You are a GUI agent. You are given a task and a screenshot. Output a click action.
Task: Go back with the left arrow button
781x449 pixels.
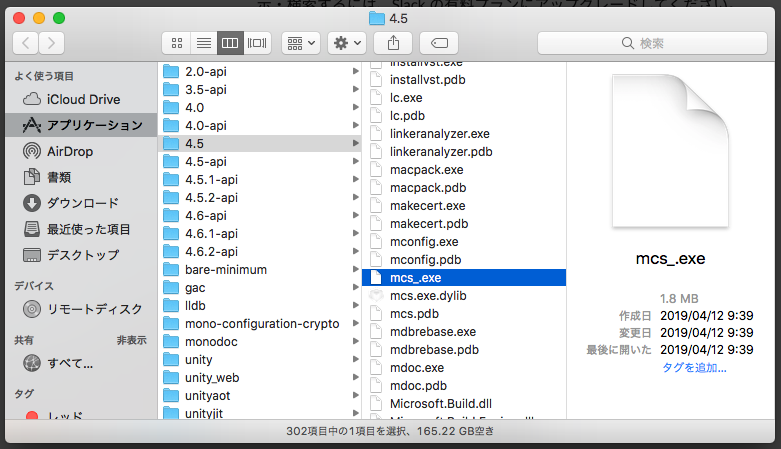[26, 43]
